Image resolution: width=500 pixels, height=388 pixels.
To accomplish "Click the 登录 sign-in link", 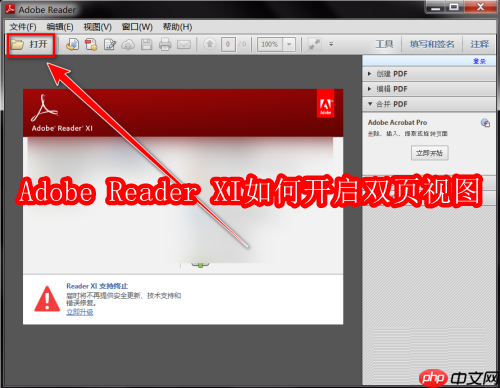I will coord(479,61).
